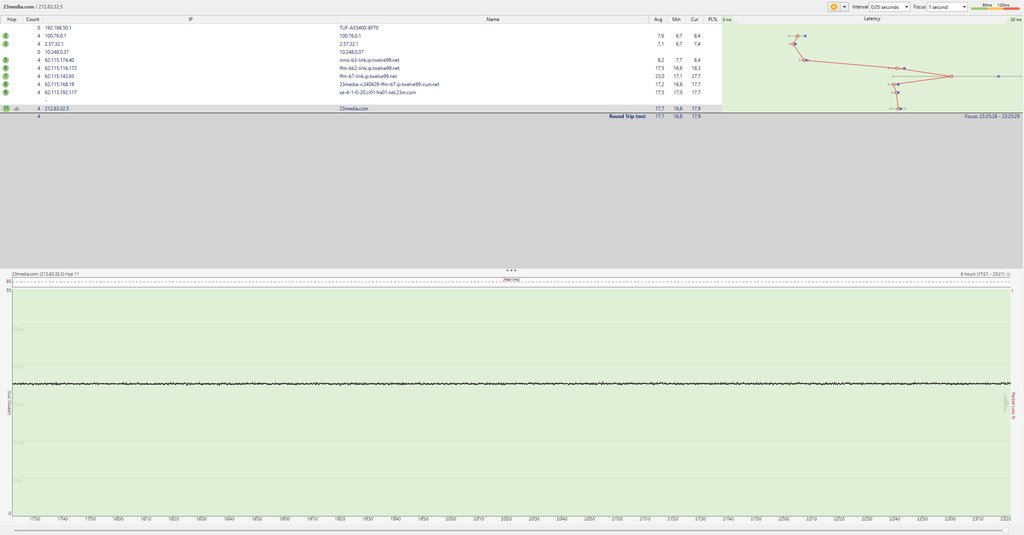Click the green hop 2 circle icon

6,36
